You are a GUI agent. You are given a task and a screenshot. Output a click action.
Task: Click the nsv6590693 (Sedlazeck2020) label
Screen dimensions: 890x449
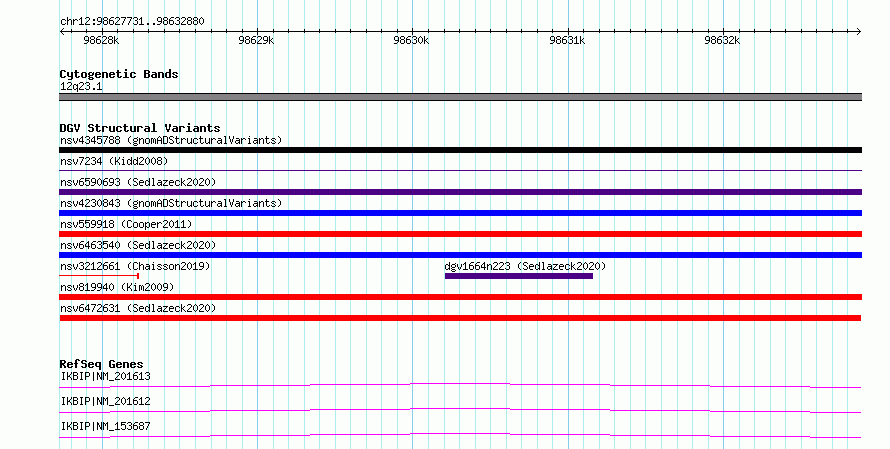(x=138, y=182)
